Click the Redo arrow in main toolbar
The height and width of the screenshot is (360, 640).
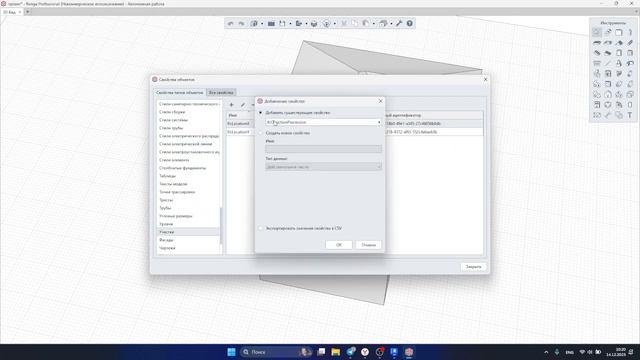[241, 24]
